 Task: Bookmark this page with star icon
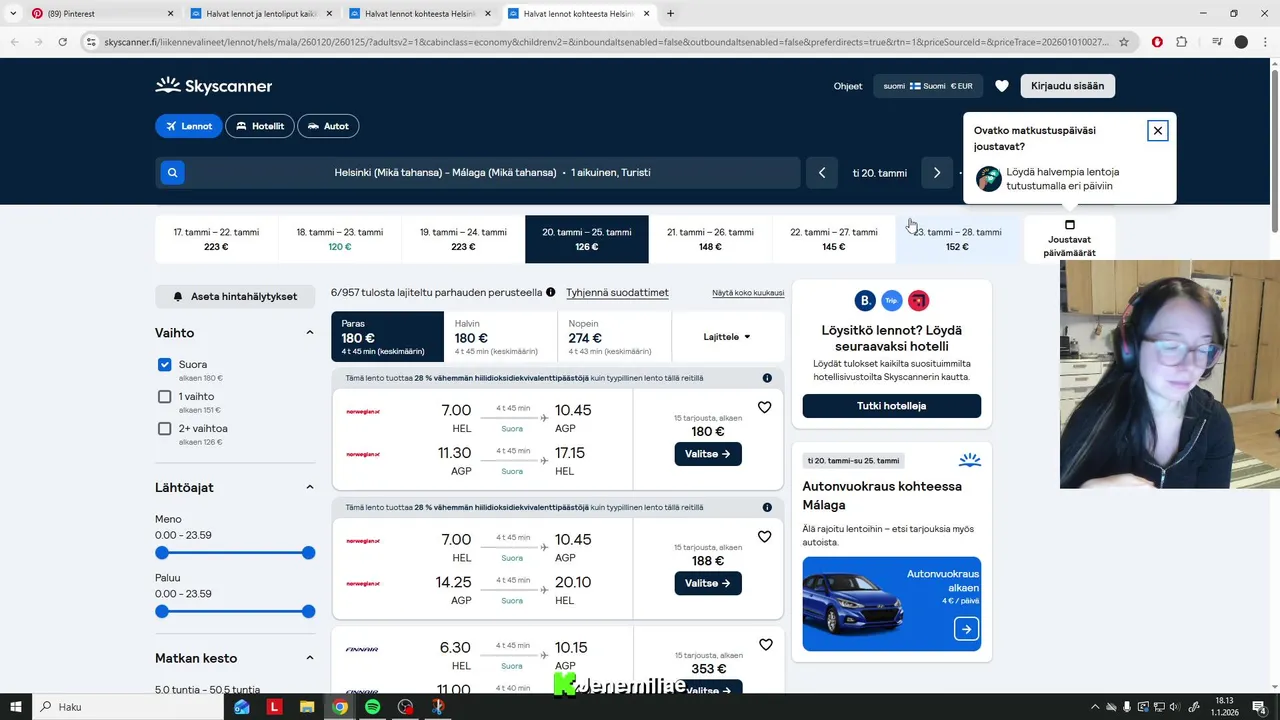click(x=1124, y=42)
